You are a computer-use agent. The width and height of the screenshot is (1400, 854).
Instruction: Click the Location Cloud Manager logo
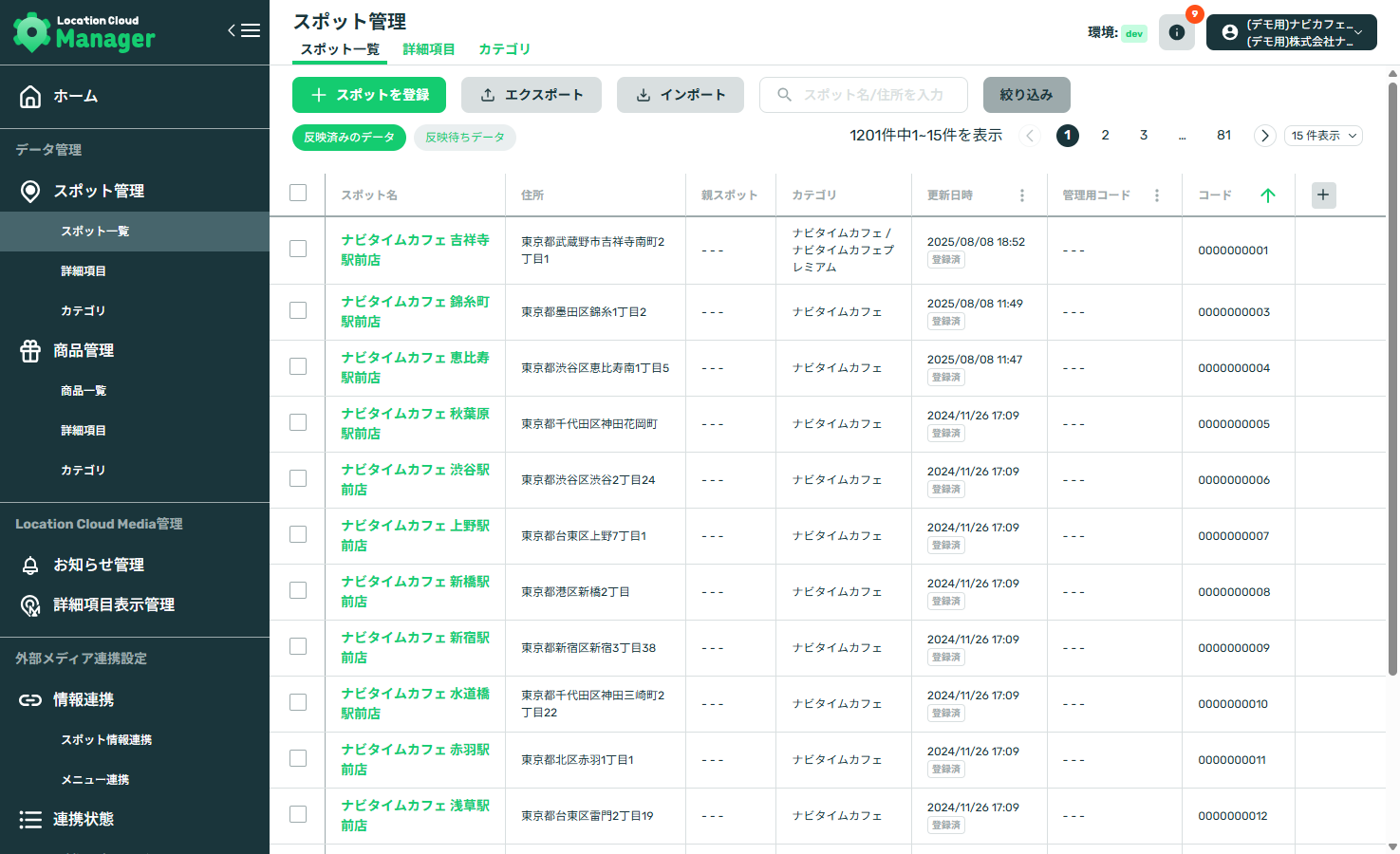pyautogui.click(x=84, y=31)
